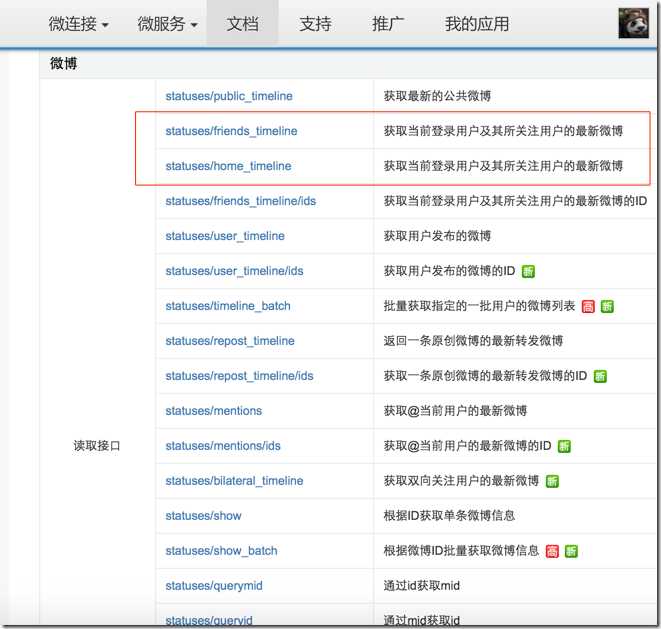
Task: Open statuses/public_timeline link
Action: (229, 96)
